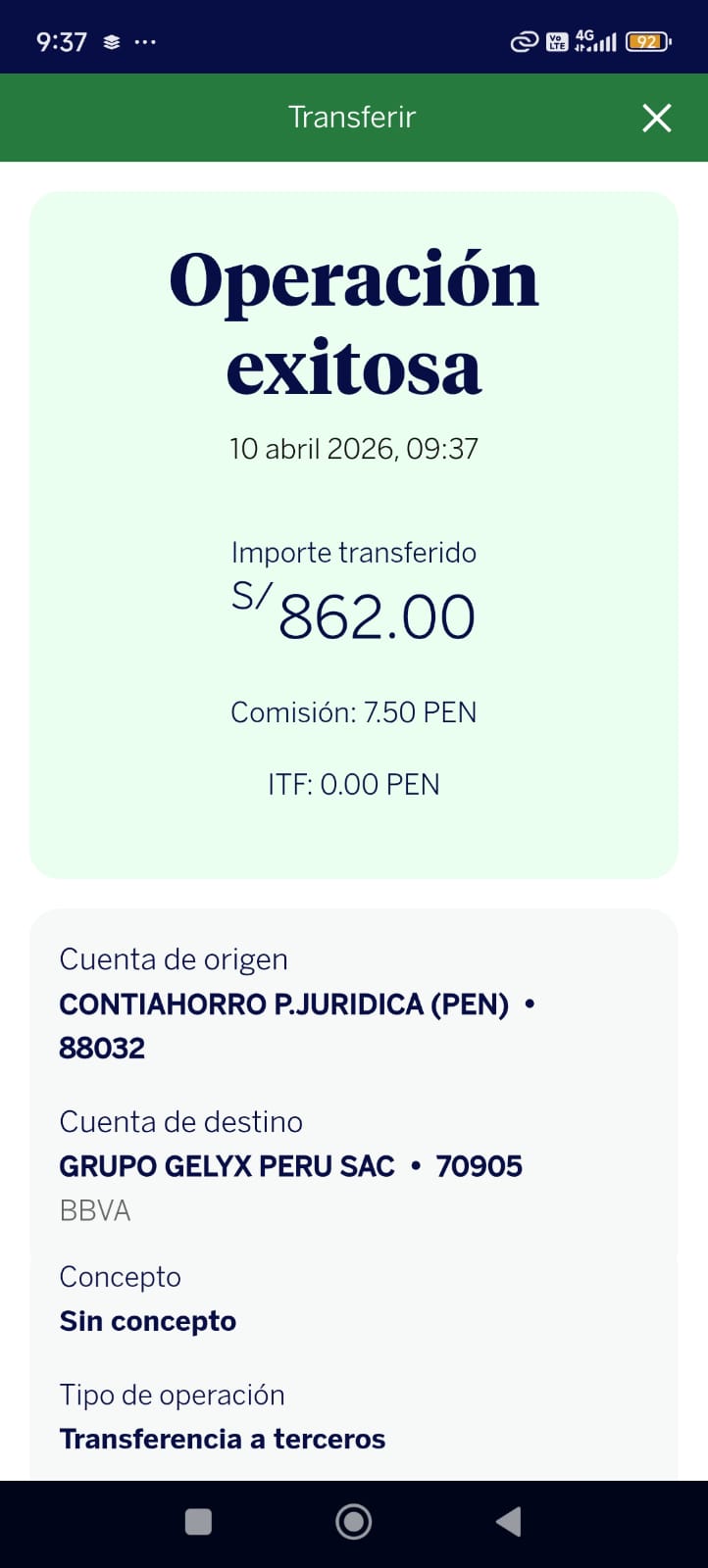Tap the Transferir header title
The image size is (708, 1568).
pos(352,118)
